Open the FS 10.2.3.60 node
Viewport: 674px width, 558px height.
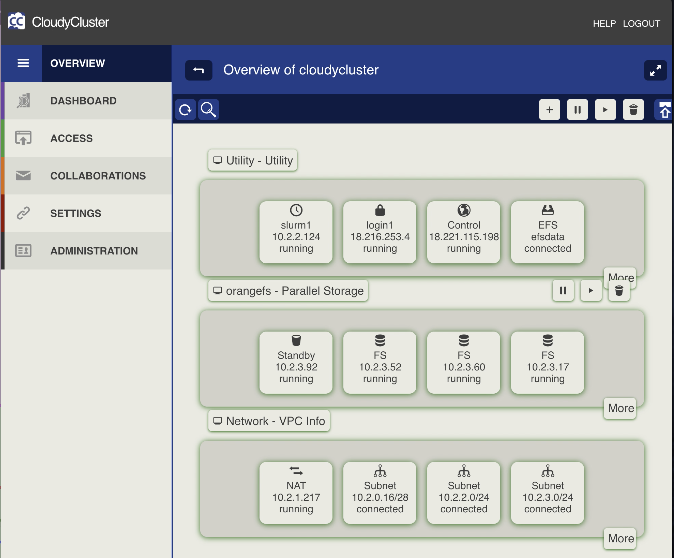click(x=463, y=363)
